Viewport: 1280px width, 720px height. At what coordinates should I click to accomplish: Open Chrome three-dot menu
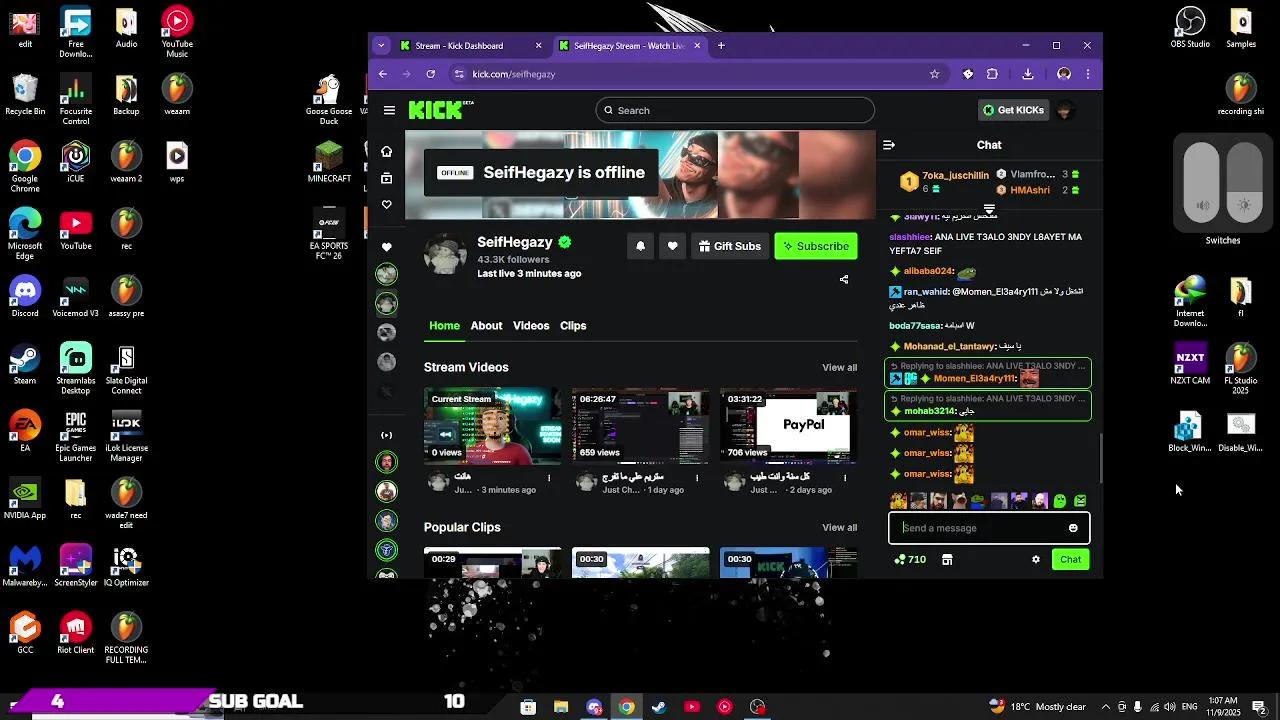pos(1088,74)
